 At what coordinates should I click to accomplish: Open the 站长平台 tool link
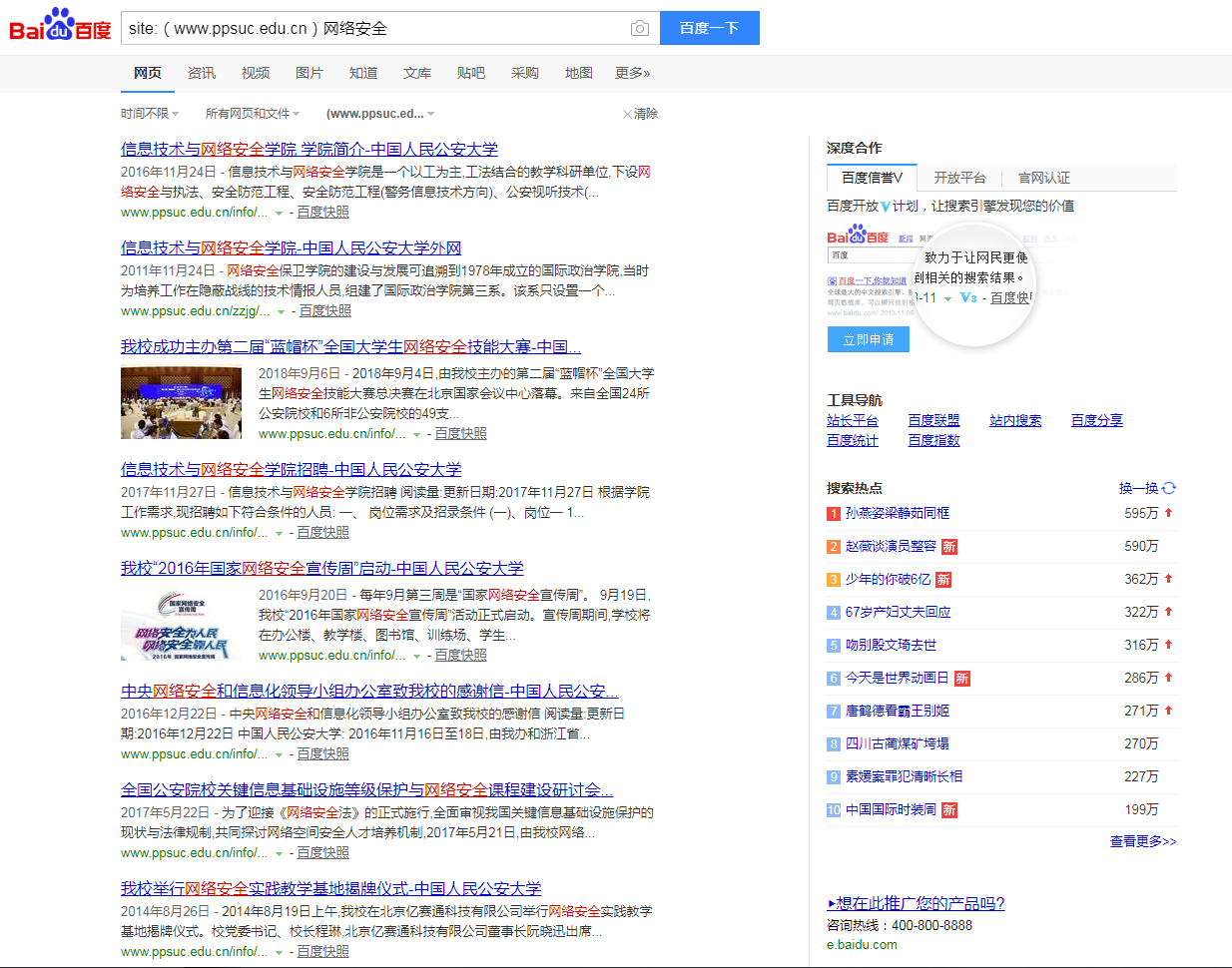tap(853, 420)
